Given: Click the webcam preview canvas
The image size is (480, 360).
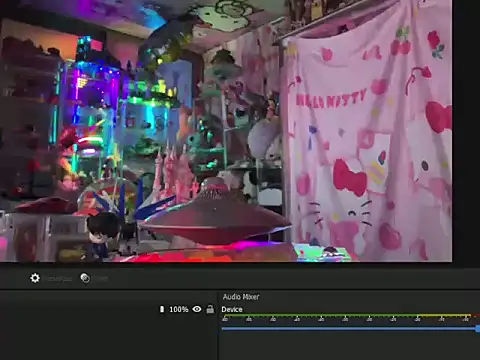Looking at the screenshot, I should pyautogui.click(x=226, y=131).
